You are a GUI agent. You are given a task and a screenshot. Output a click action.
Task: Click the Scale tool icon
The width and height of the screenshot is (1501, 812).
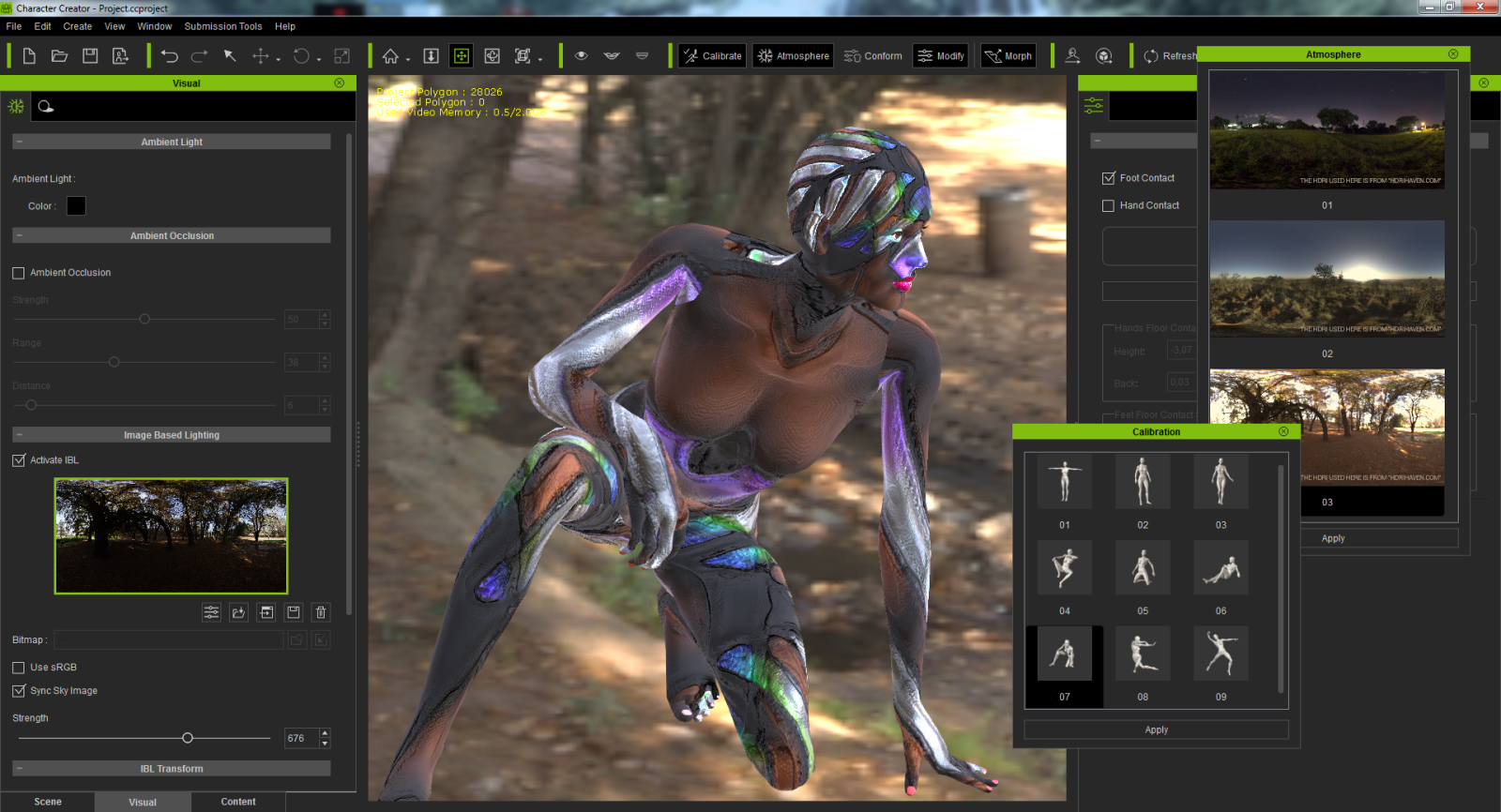(342, 56)
